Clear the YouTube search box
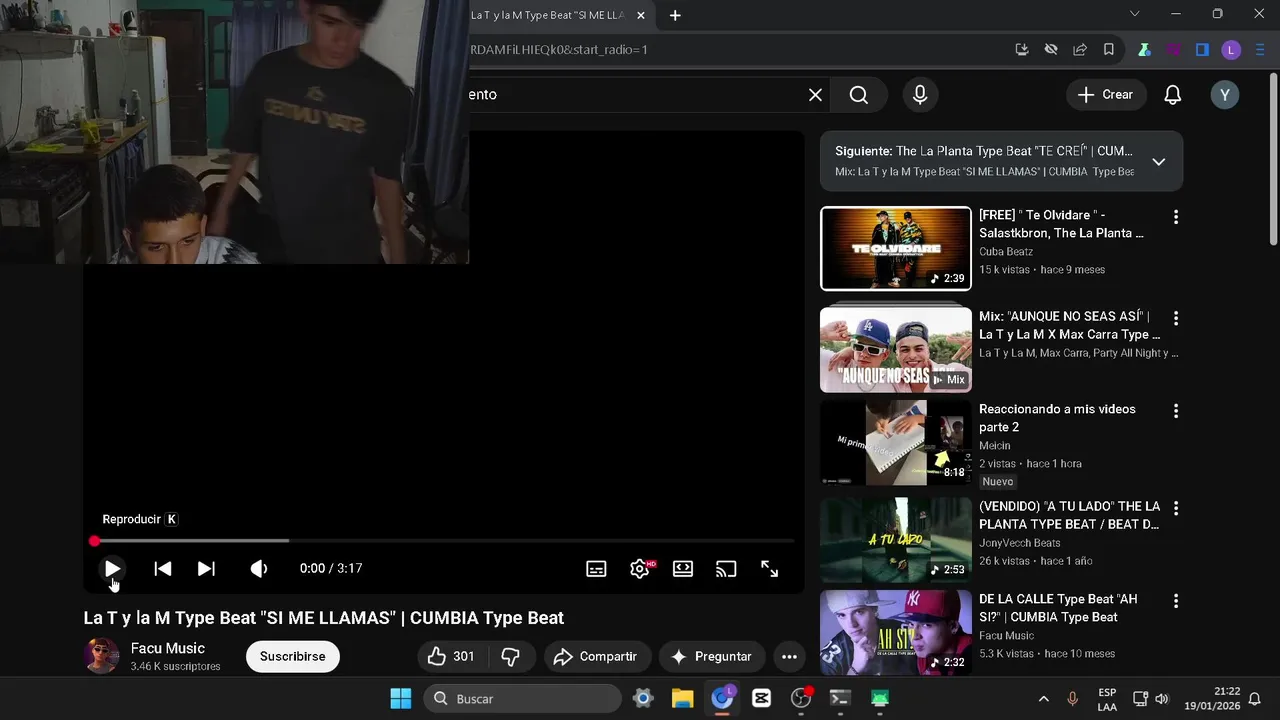The image size is (1280, 720). pyautogui.click(x=816, y=94)
